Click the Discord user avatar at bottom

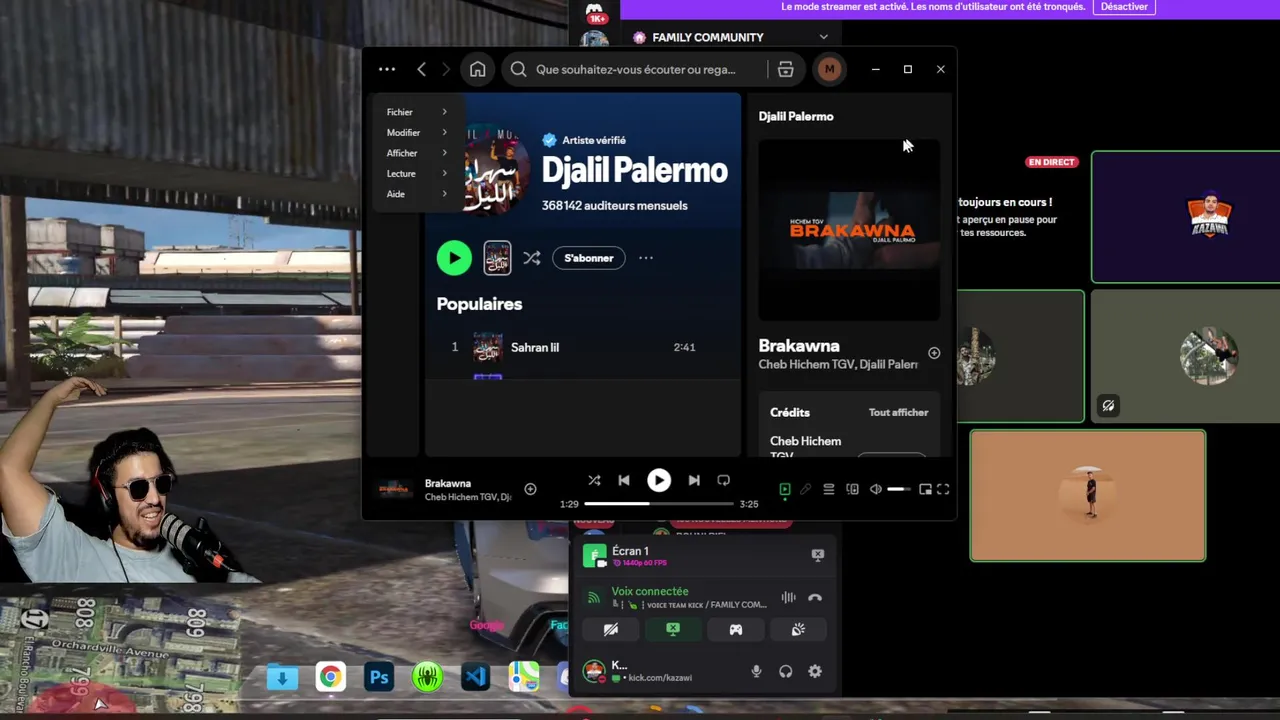(x=594, y=671)
